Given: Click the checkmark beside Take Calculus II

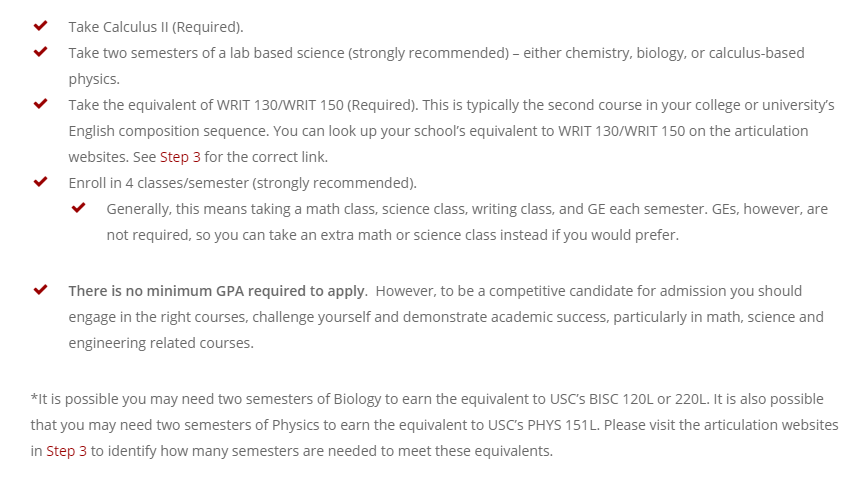Looking at the screenshot, I should click(x=40, y=26).
